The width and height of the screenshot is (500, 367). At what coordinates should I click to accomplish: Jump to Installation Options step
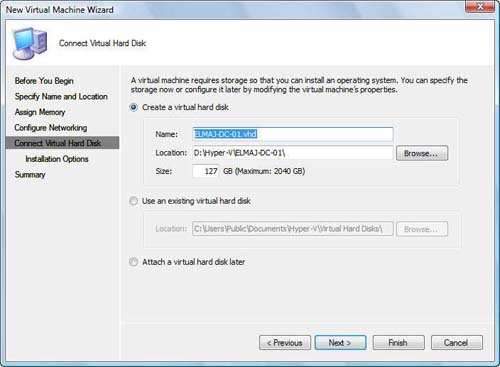[57, 159]
